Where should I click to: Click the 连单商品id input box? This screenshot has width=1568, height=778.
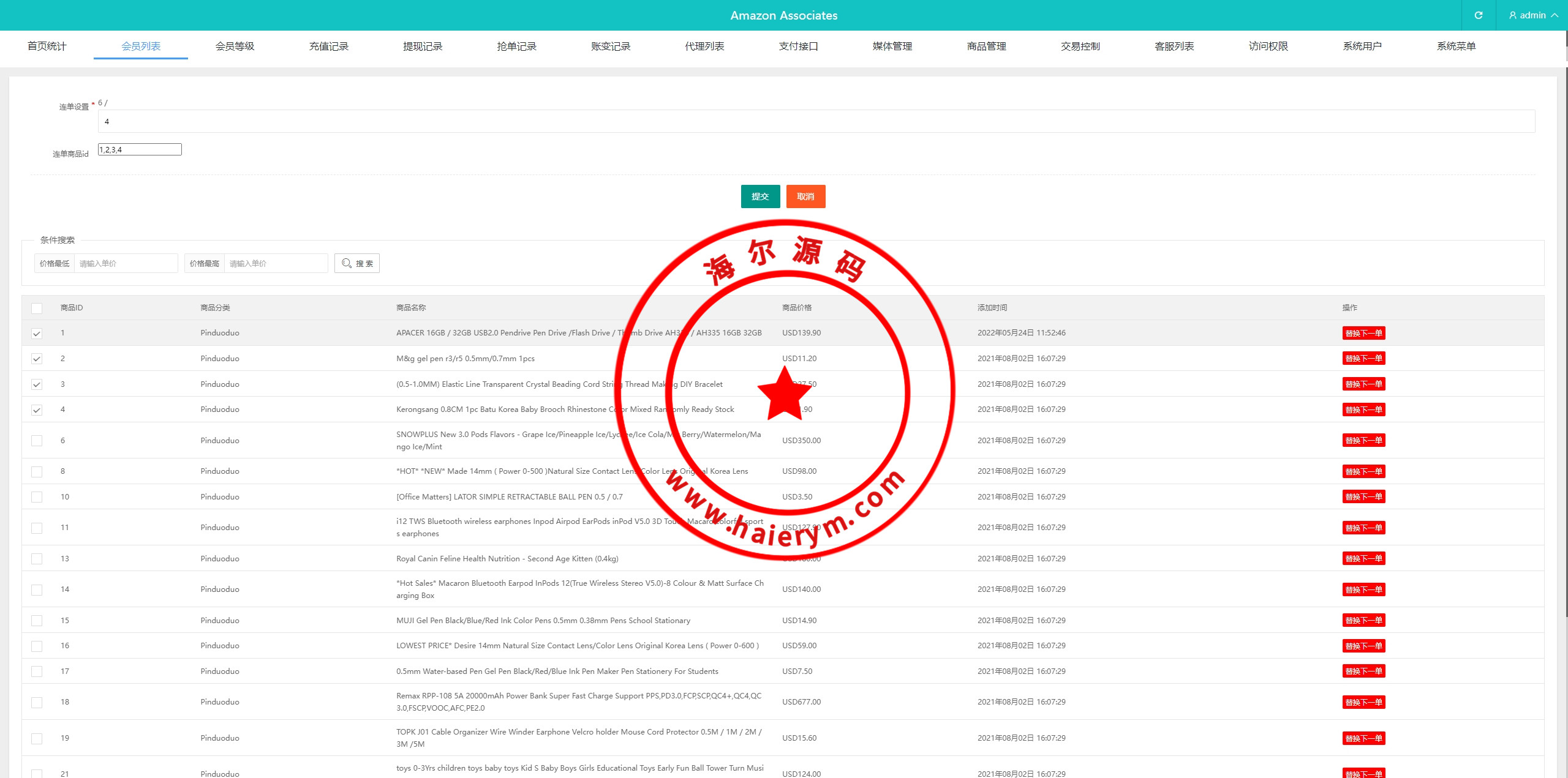click(x=140, y=149)
